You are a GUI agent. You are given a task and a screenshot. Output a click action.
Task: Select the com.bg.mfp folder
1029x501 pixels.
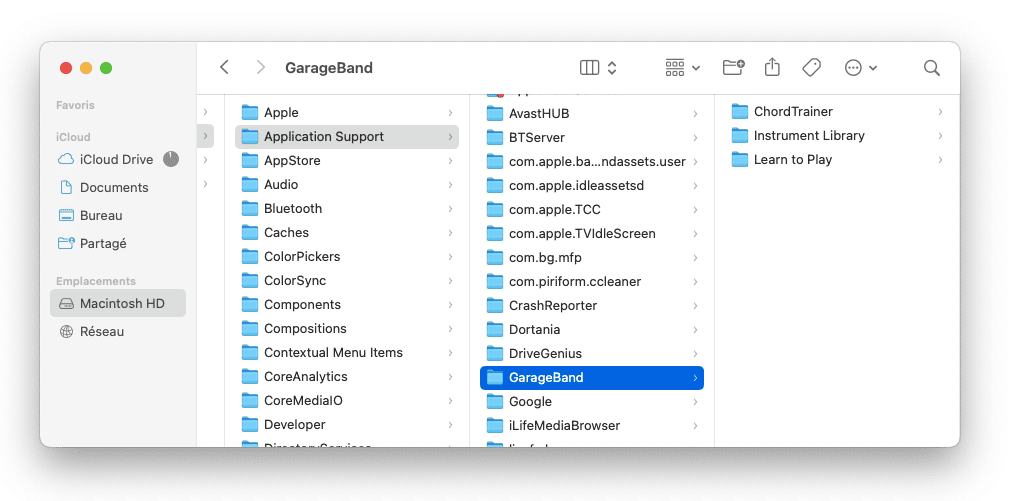pos(592,257)
